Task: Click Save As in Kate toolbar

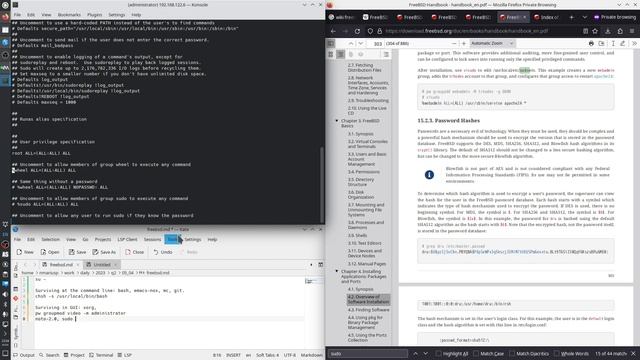Action: (104, 252)
